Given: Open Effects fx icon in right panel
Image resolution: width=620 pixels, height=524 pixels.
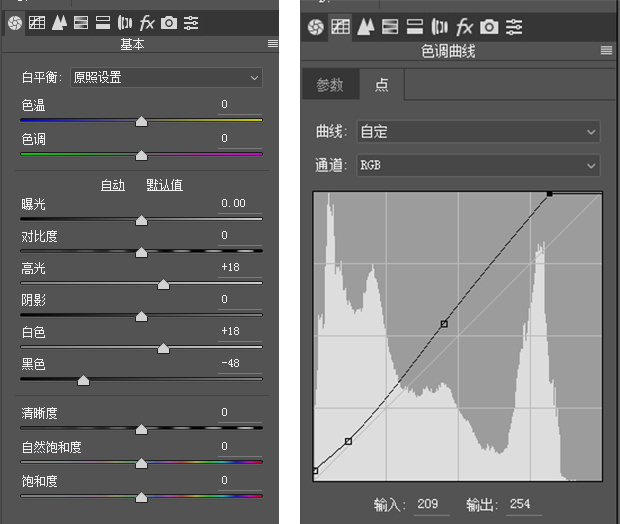Looking at the screenshot, I should tap(464, 27).
